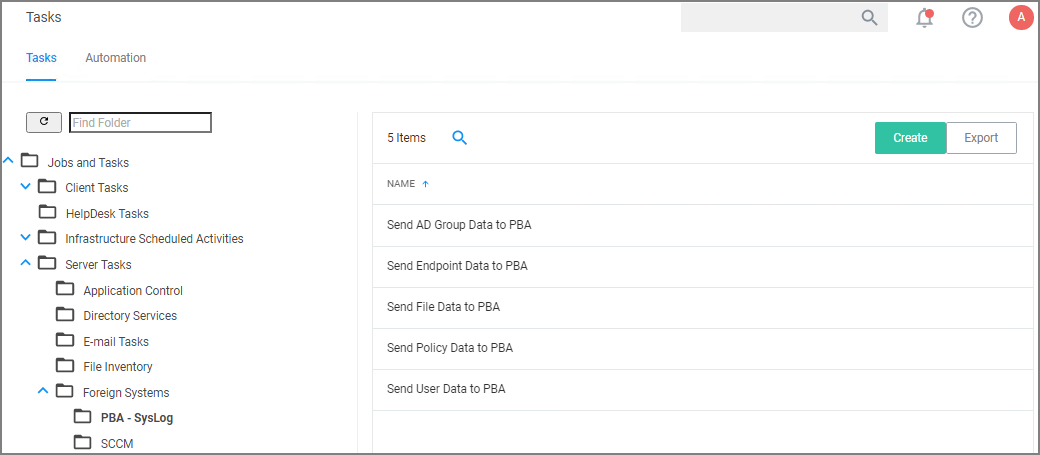Viewport: 1040px width, 455px height.
Task: Click the SCCM folder icon
Action: 83,442
